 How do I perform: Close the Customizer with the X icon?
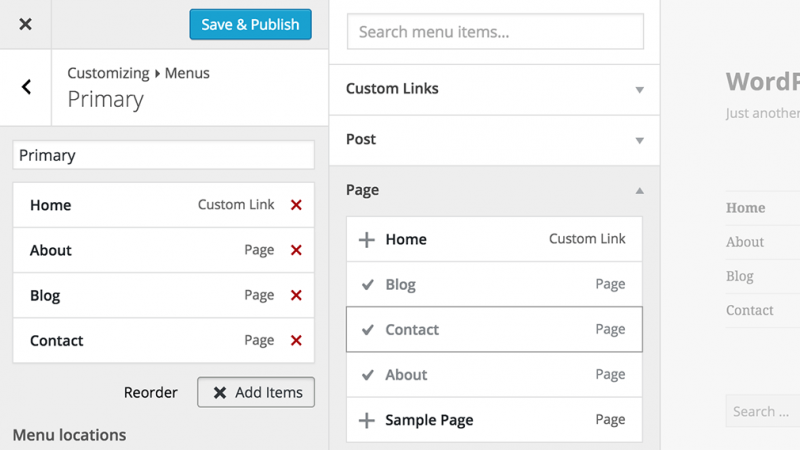tap(25, 24)
